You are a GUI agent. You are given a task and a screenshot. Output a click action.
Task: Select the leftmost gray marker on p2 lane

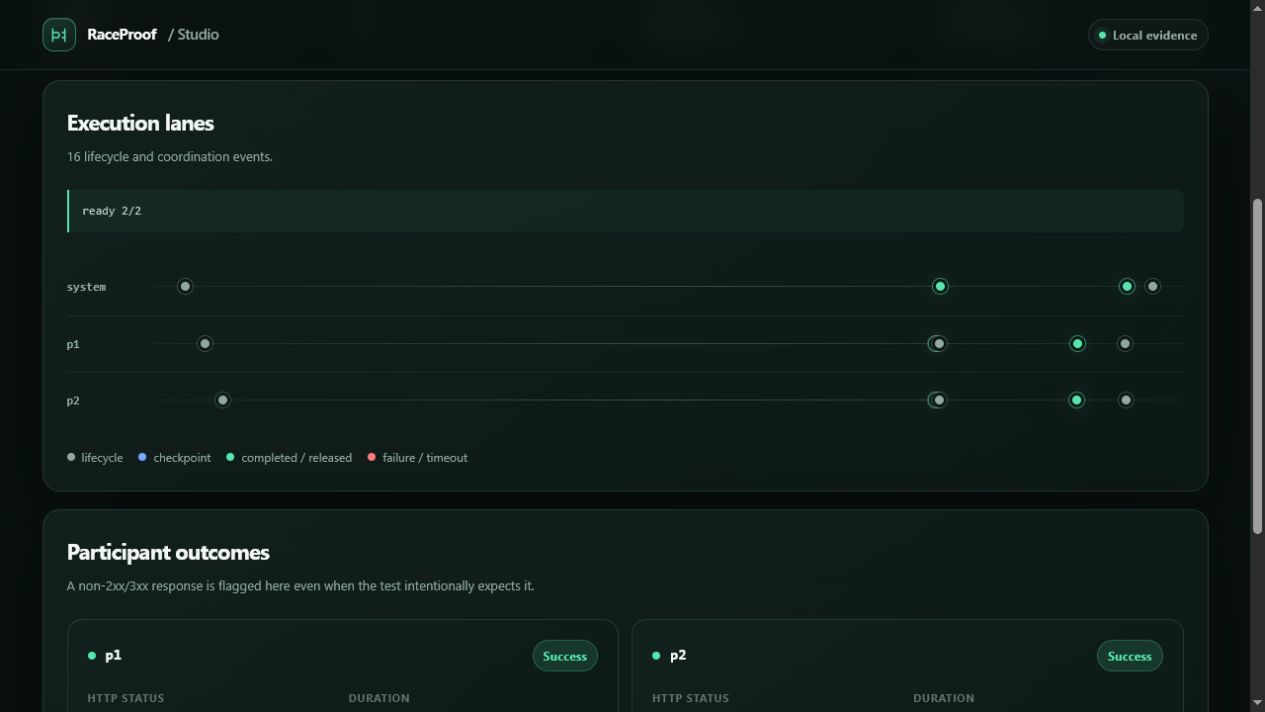(223, 400)
